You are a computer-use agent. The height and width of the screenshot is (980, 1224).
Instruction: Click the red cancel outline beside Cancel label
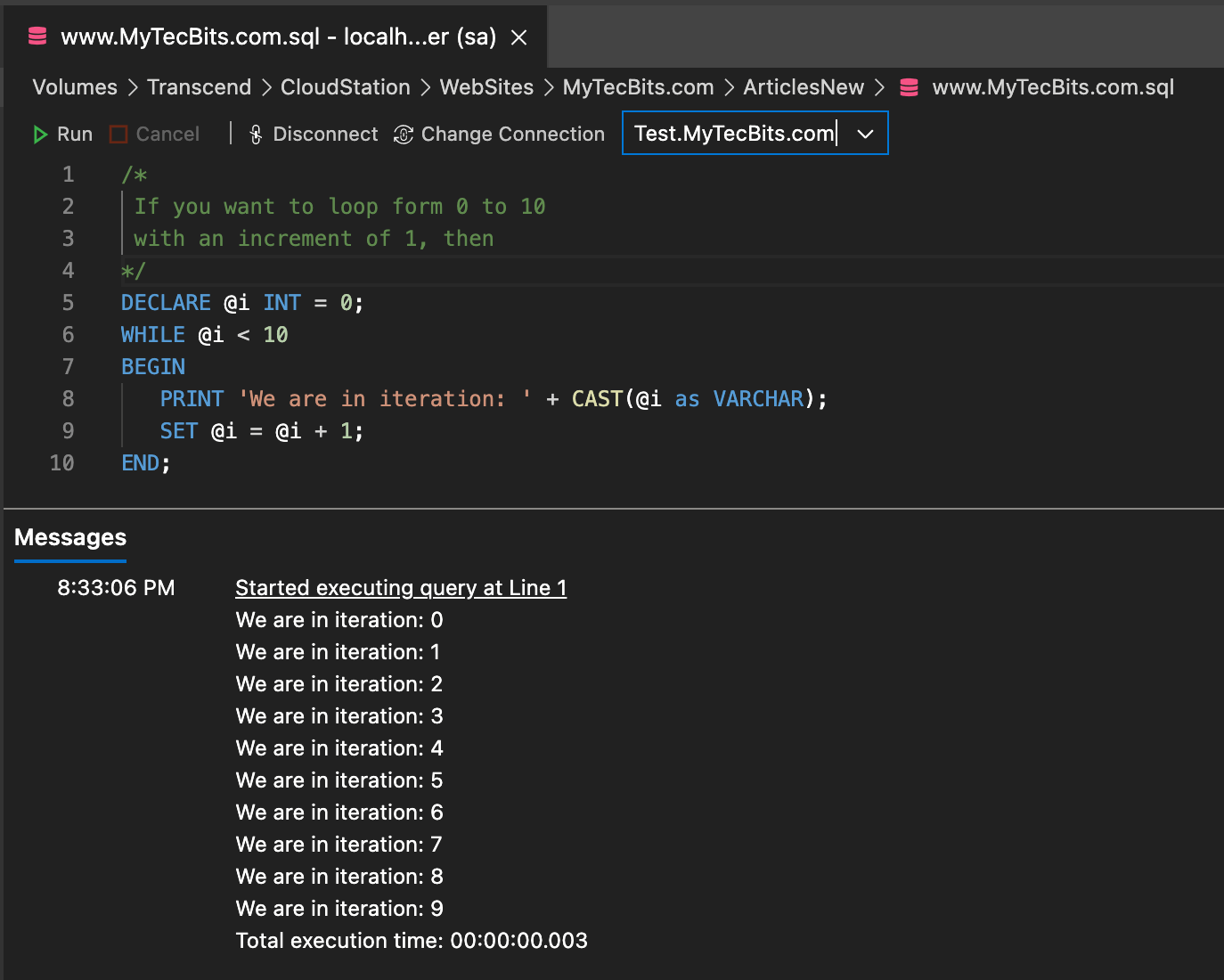pyautogui.click(x=118, y=133)
